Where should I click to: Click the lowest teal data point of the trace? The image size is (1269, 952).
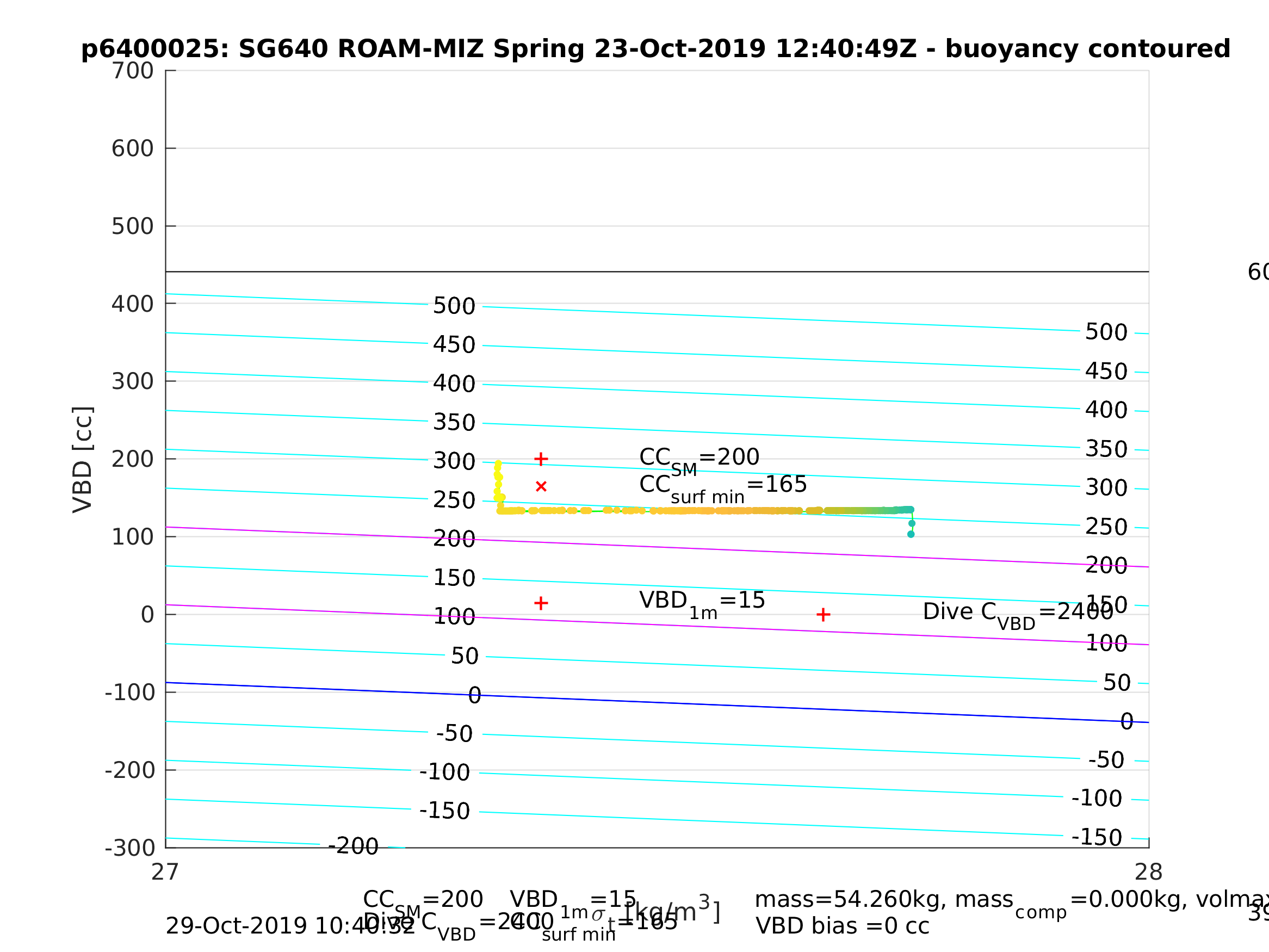(x=911, y=534)
